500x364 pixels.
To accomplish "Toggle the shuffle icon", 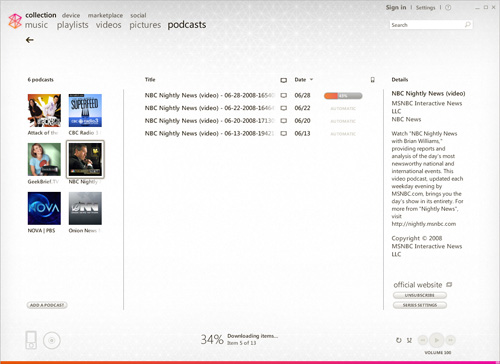I will point(409,340).
